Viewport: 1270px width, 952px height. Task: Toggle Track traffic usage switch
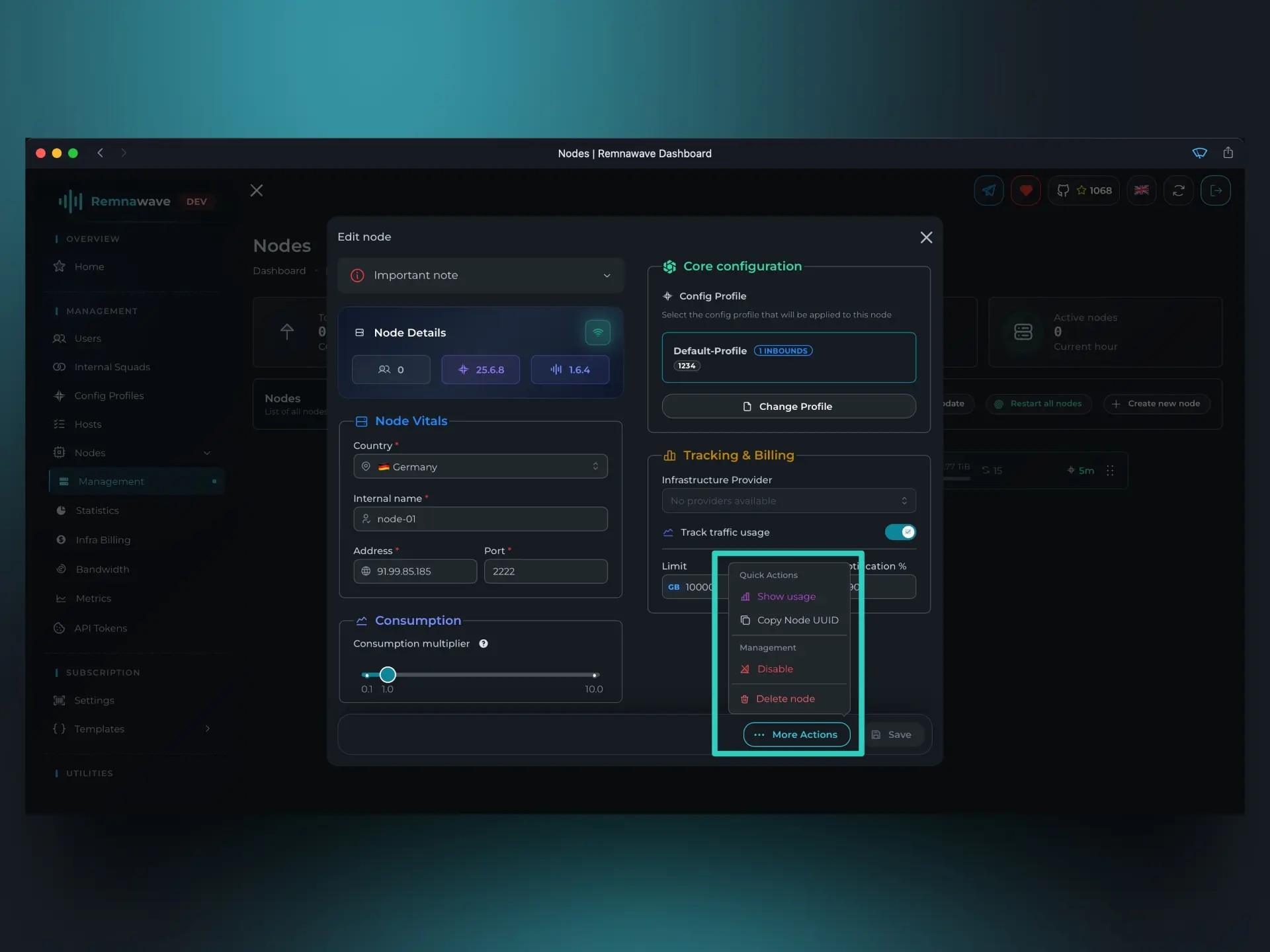tap(900, 532)
